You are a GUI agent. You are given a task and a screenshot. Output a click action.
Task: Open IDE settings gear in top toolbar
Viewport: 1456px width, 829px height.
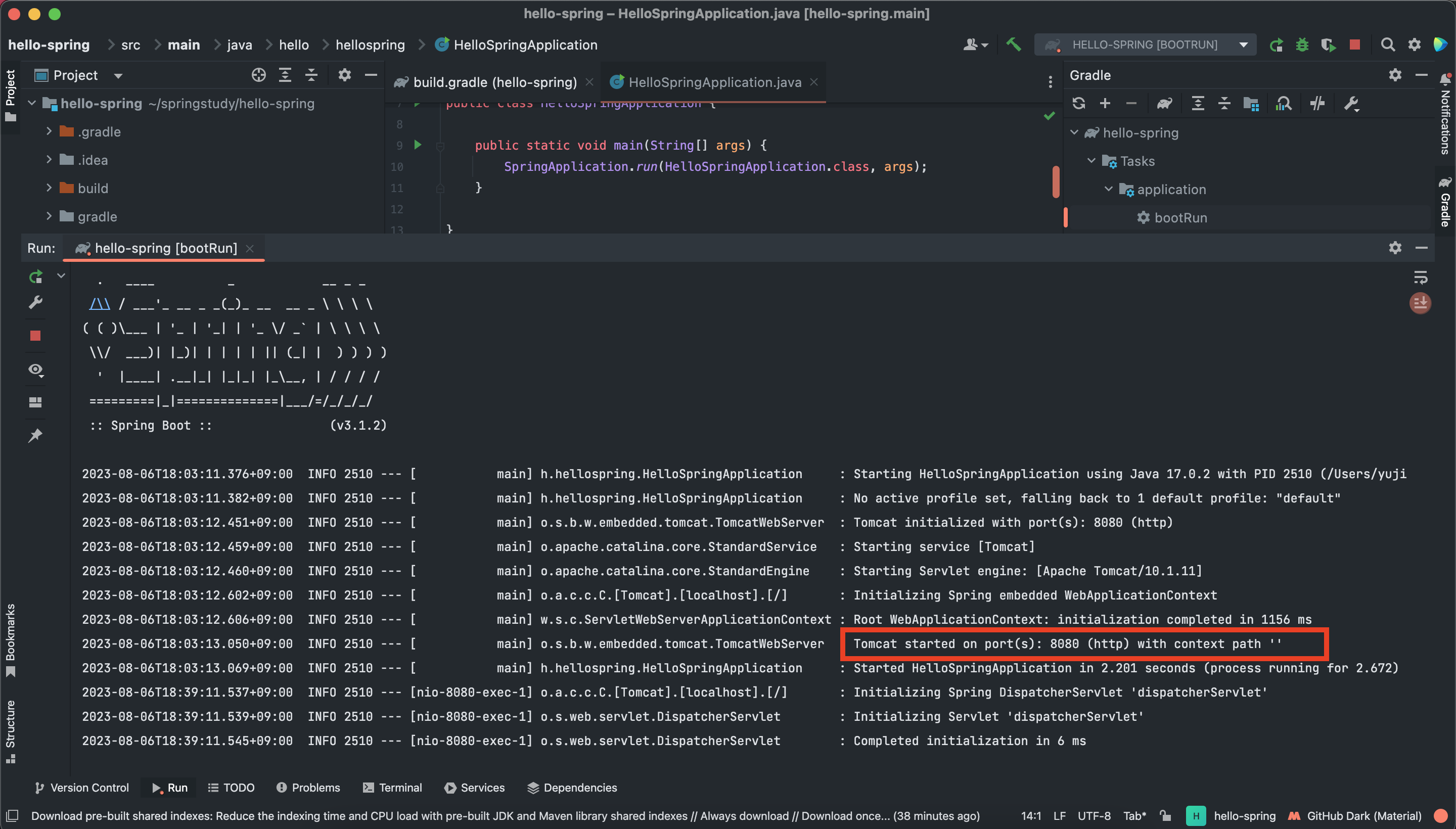click(x=1415, y=44)
